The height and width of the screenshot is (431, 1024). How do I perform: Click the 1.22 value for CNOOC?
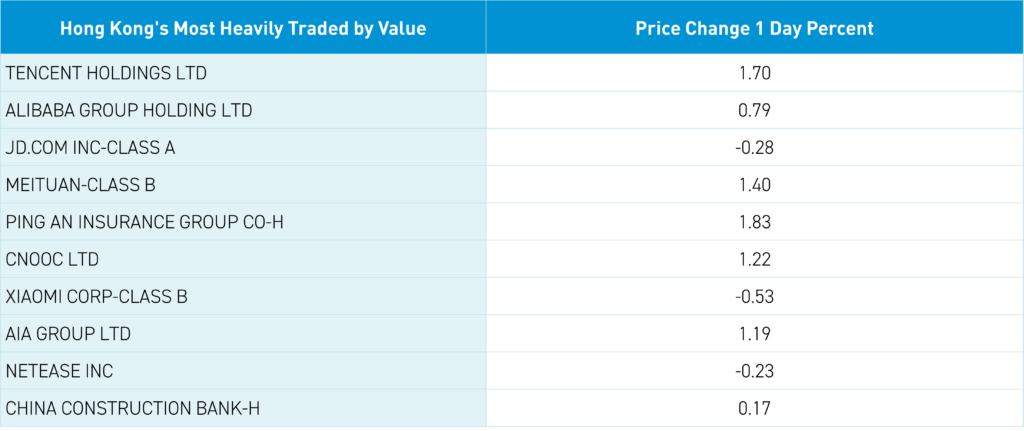[x=754, y=259]
